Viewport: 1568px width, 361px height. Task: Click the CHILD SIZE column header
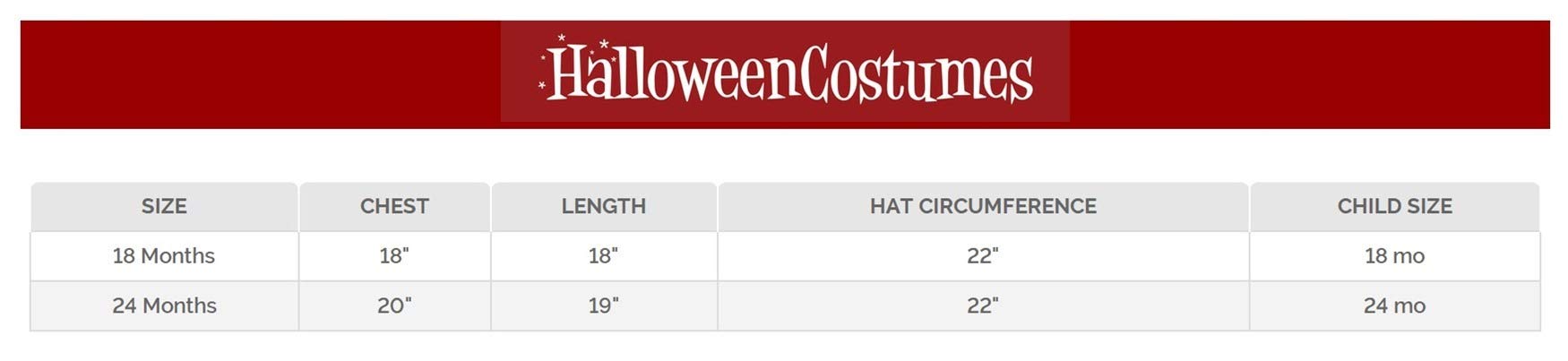pyautogui.click(x=1394, y=206)
